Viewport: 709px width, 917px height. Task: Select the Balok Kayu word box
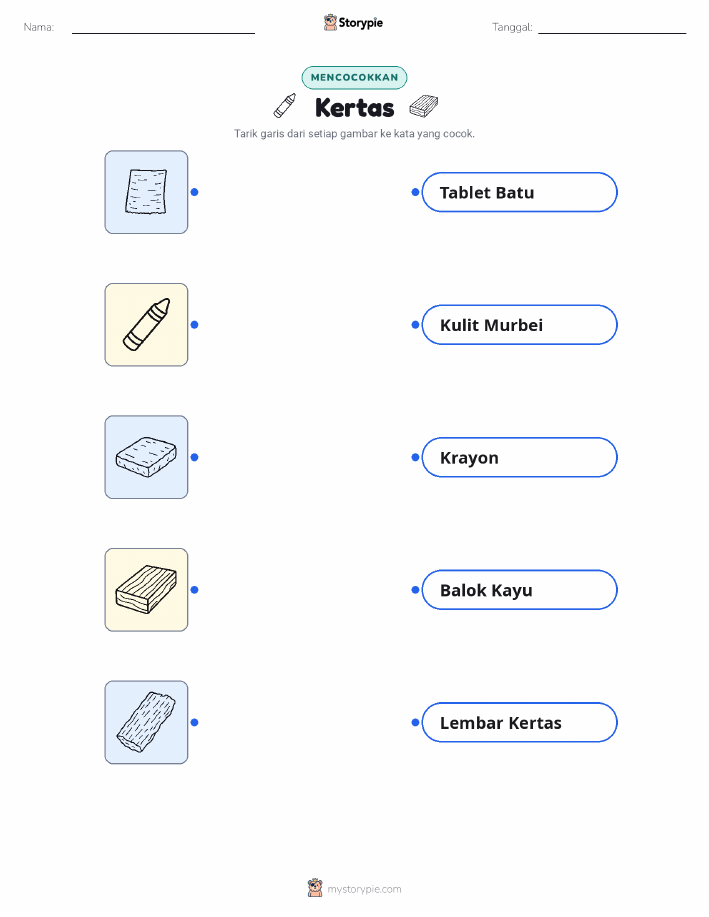point(519,590)
